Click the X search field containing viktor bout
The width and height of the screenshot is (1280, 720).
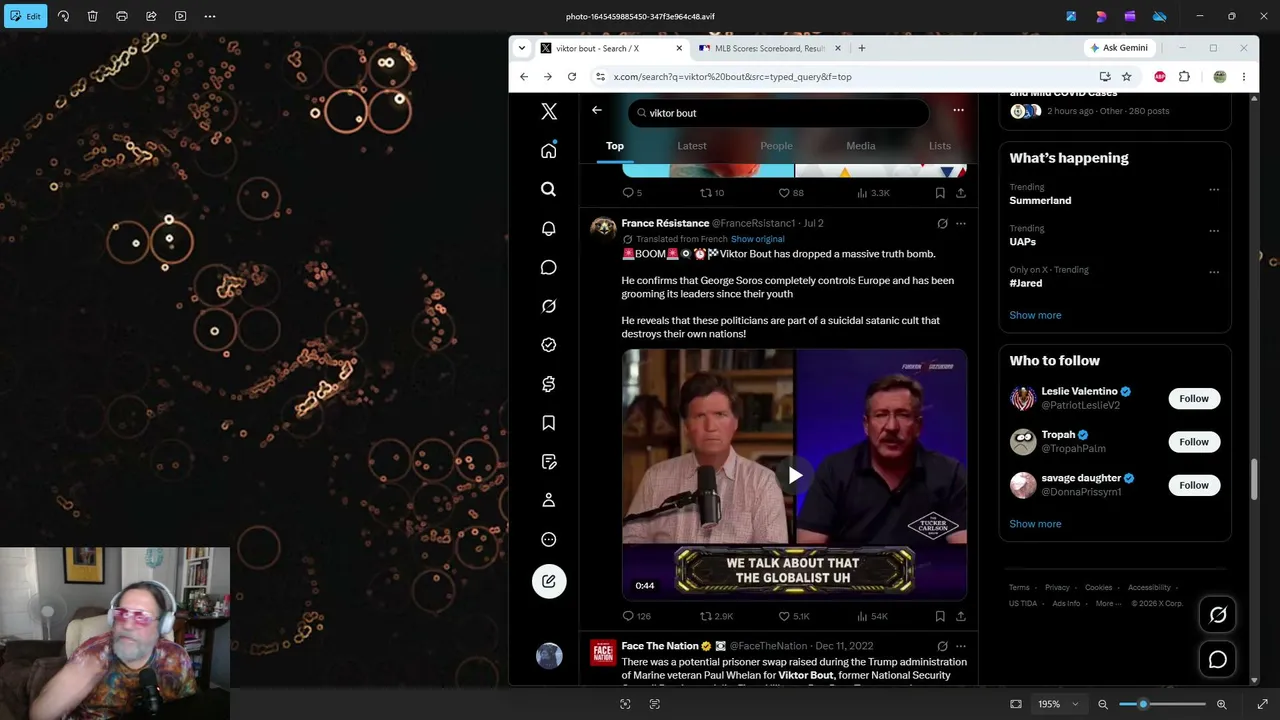778,113
